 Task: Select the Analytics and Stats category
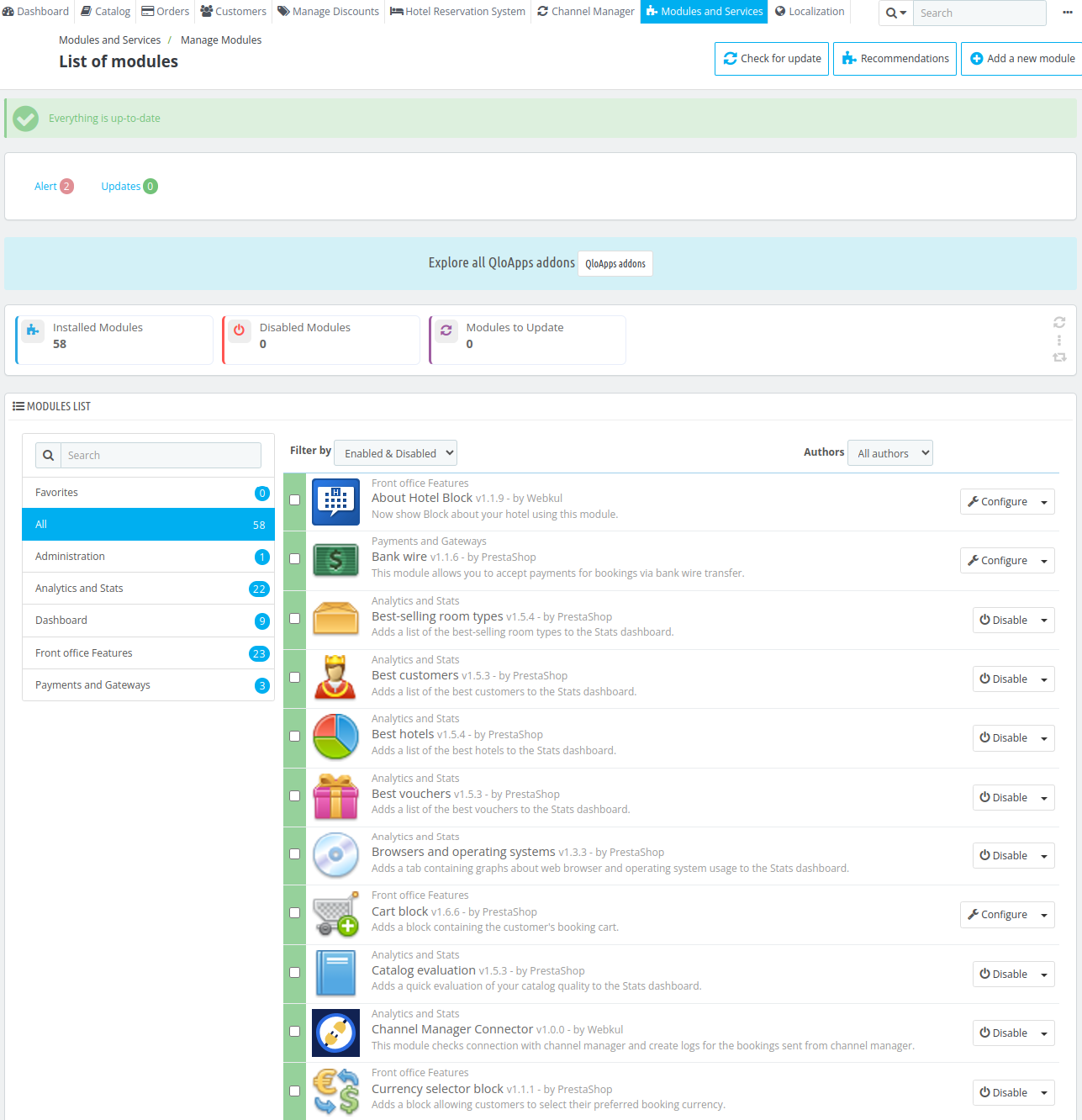point(148,589)
